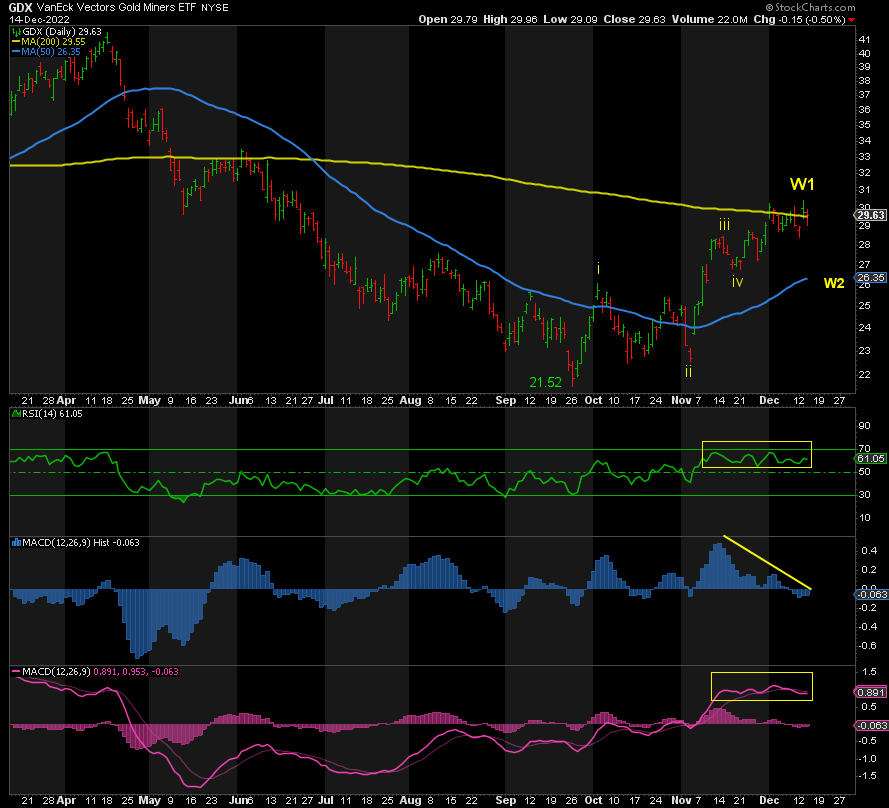Click the 30 level on the RSI axis
The image size is (889, 808).
[x=865, y=495]
